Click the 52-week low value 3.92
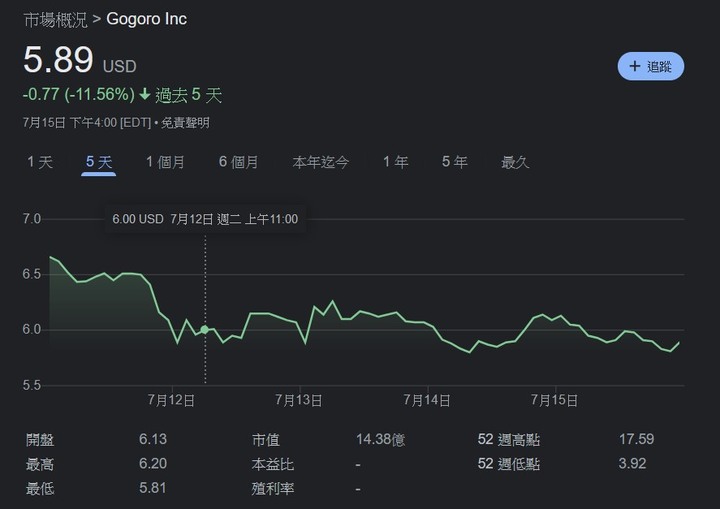Viewport: 720px width, 509px height. [x=632, y=464]
